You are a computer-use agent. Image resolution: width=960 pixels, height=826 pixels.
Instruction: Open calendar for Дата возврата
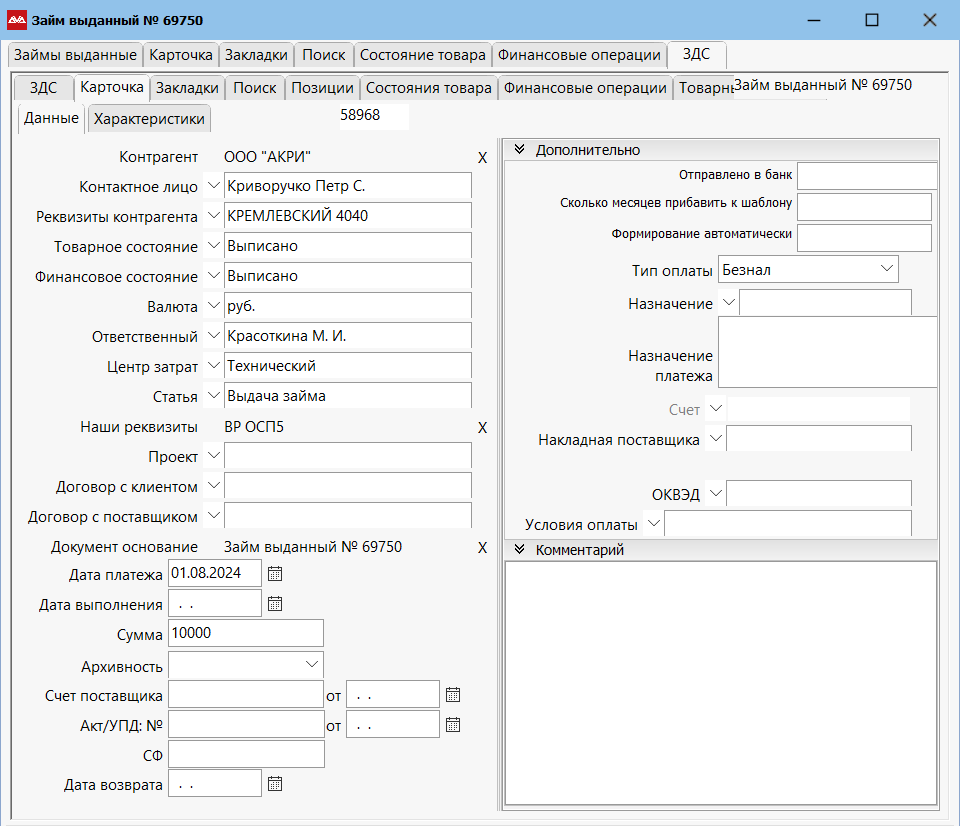pyautogui.click(x=275, y=784)
